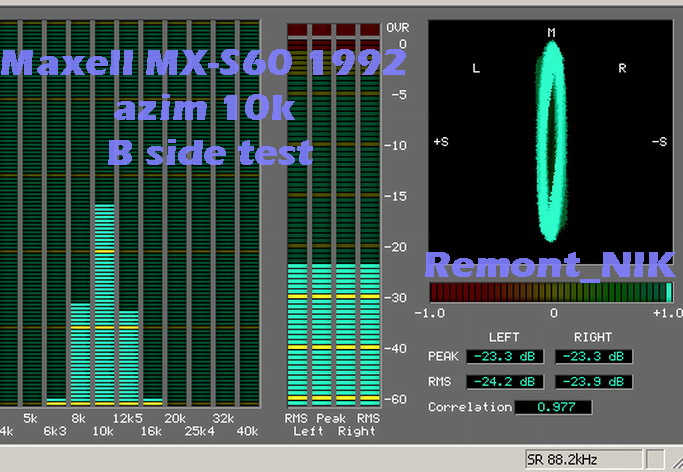
Task: Click the Correlation 0.977 readout
Action: 552,407
